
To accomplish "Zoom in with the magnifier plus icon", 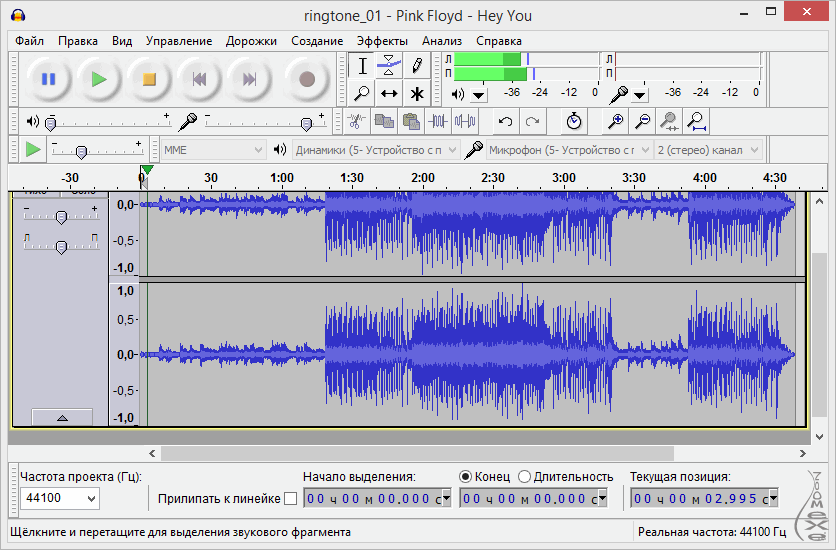I will (x=615, y=122).
